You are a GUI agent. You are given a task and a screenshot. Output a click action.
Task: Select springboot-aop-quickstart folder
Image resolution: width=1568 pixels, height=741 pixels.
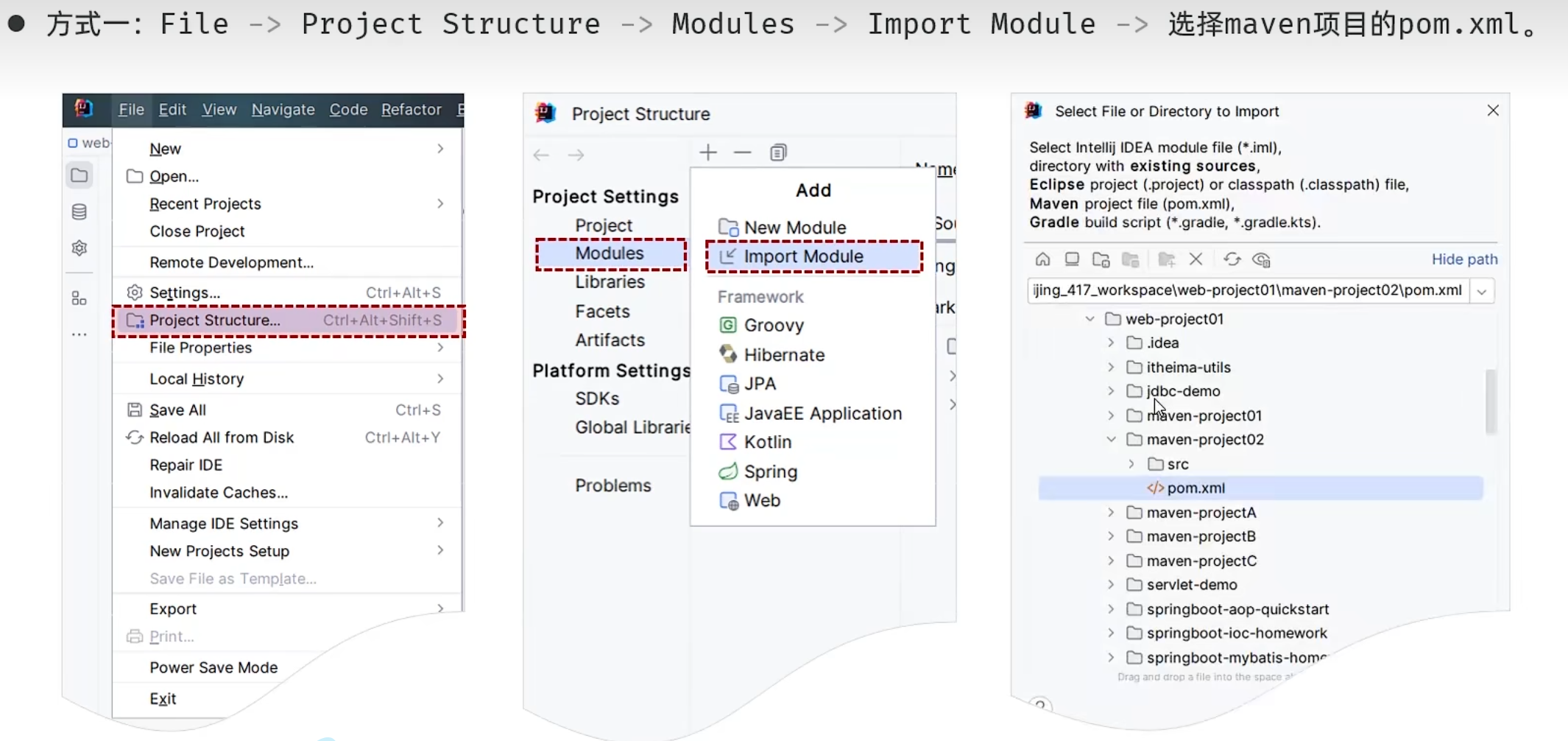1237,609
